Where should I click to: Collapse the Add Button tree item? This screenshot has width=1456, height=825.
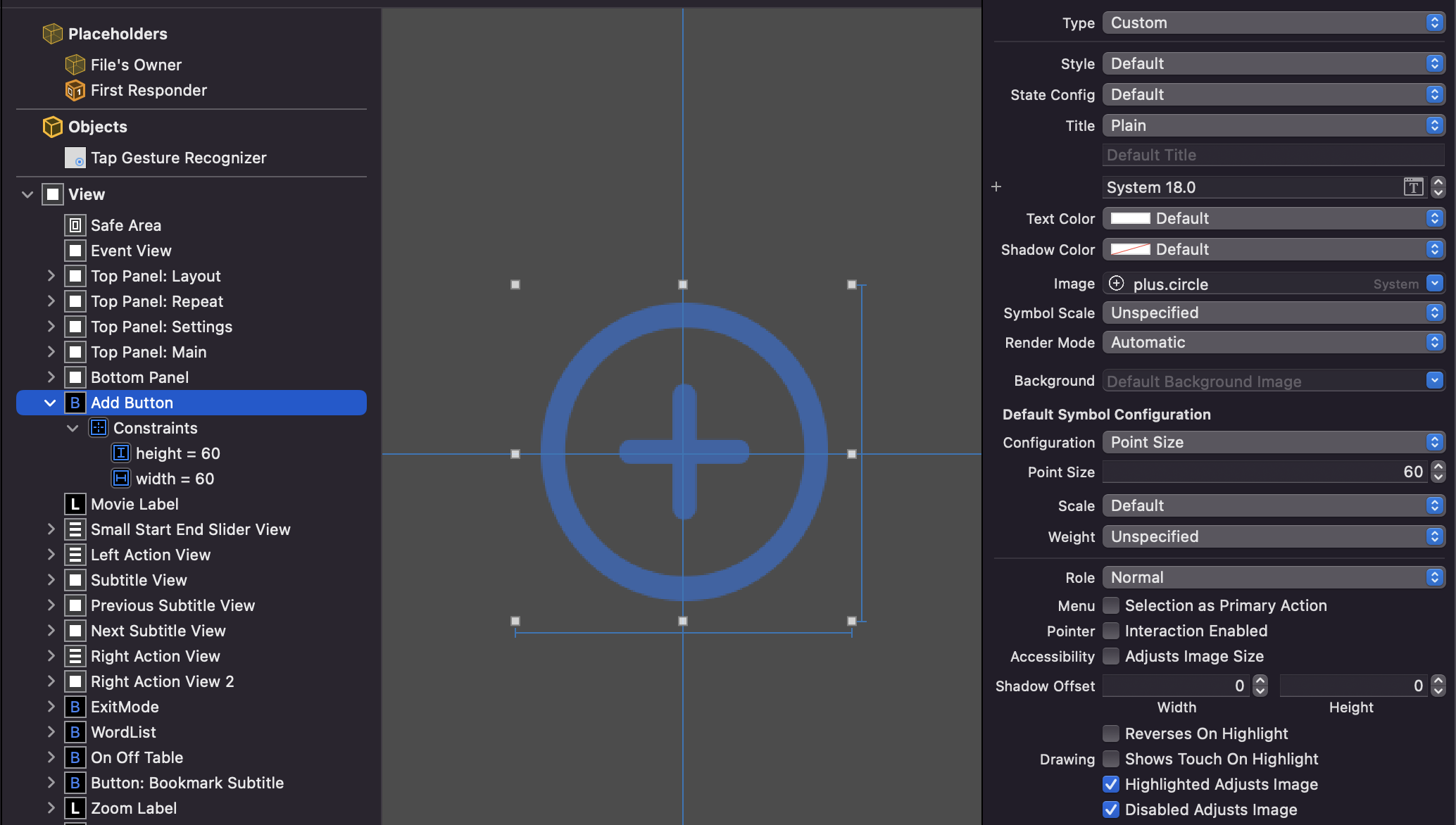[x=50, y=403]
